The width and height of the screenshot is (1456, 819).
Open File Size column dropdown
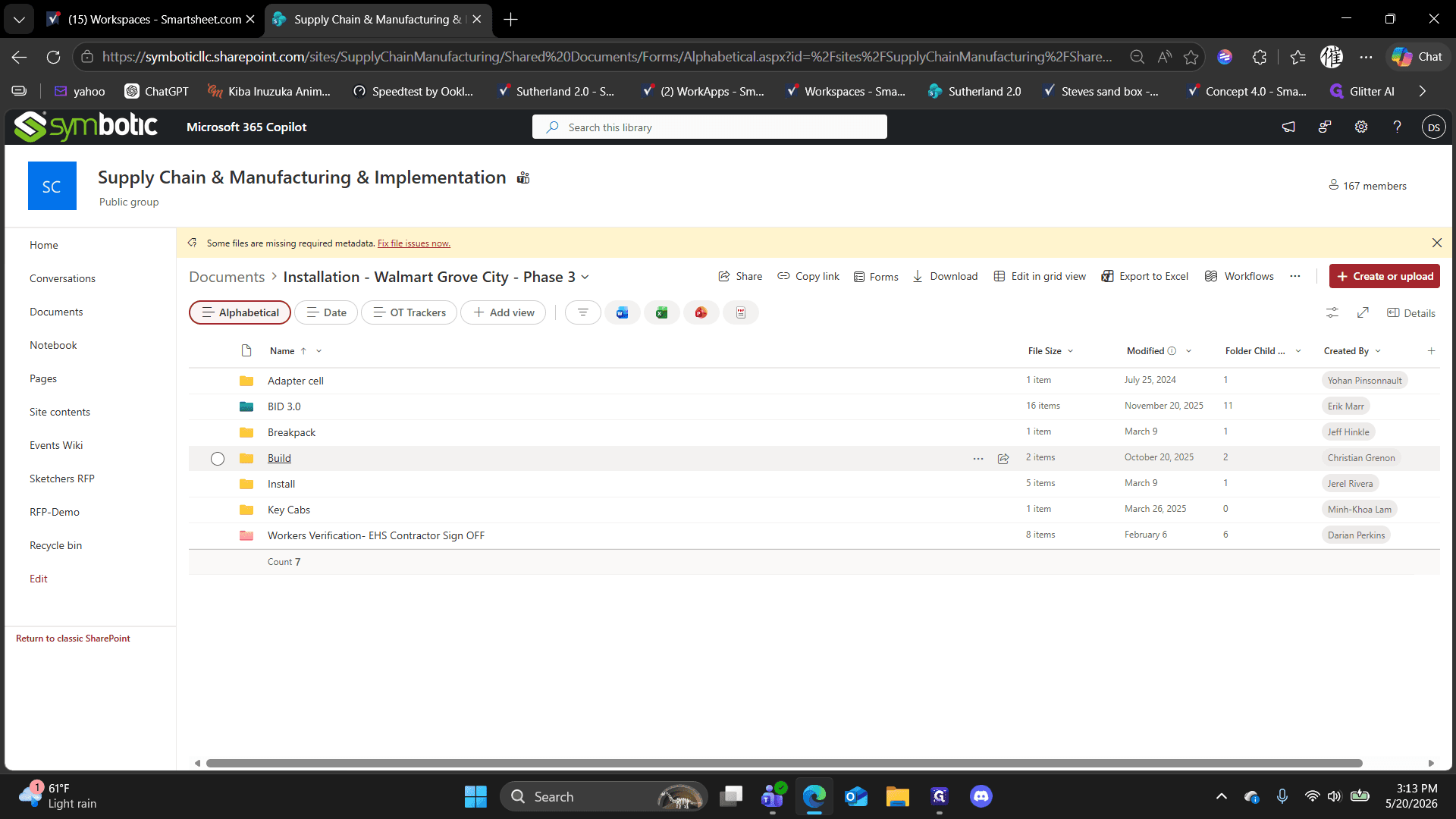pos(1071,350)
